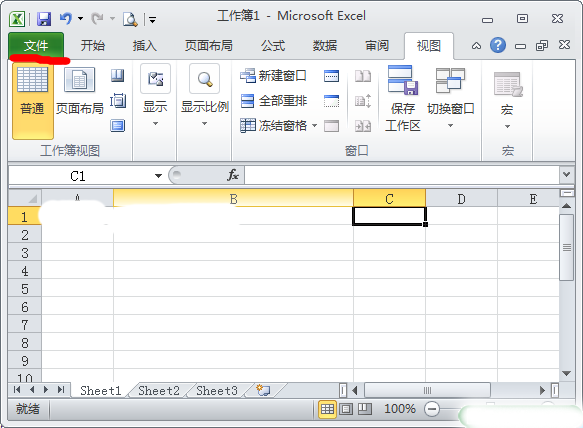583x428 pixels.
Task: Click Reset Window Position icon
Action: (x=363, y=126)
